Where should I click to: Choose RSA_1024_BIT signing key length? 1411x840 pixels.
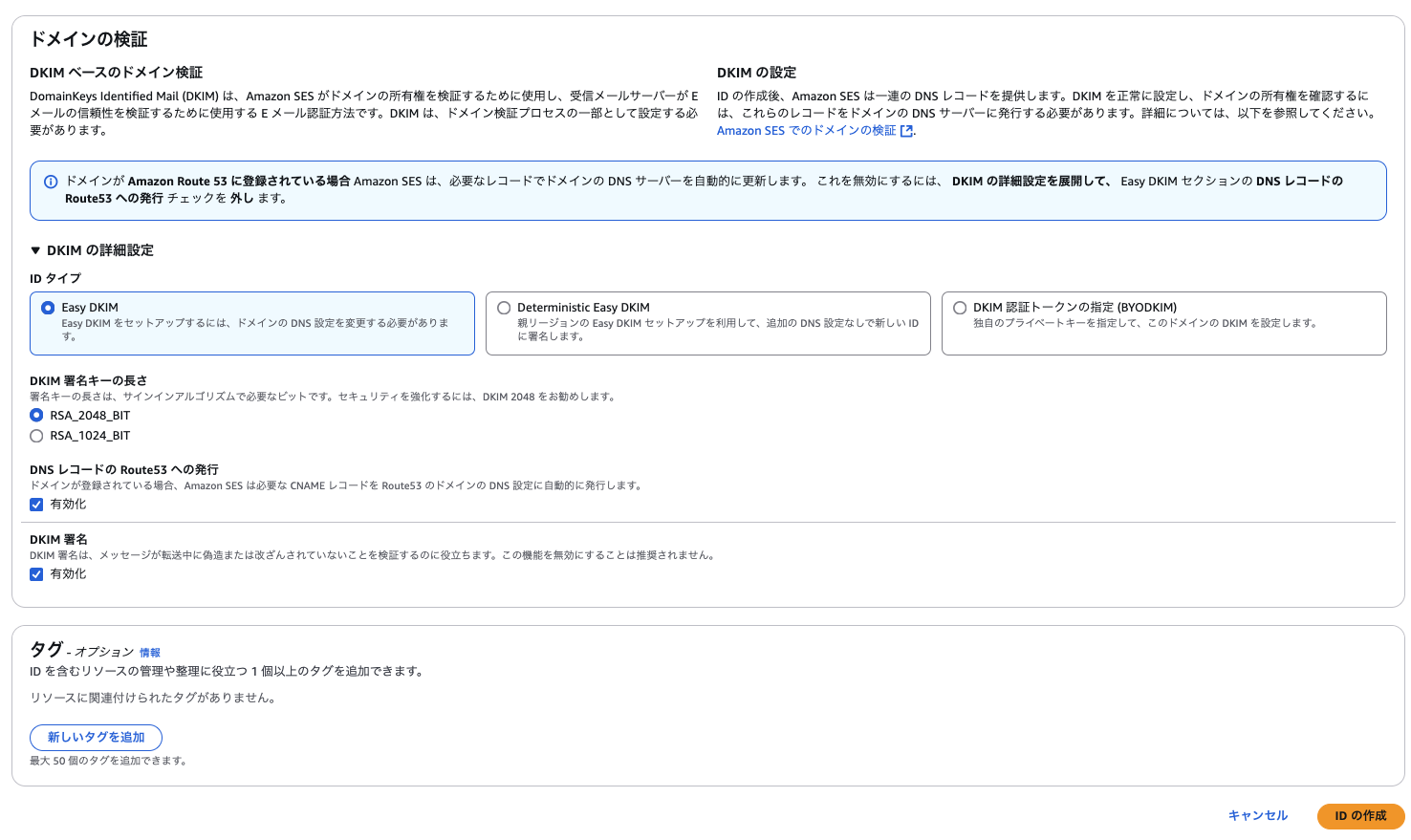pos(36,436)
